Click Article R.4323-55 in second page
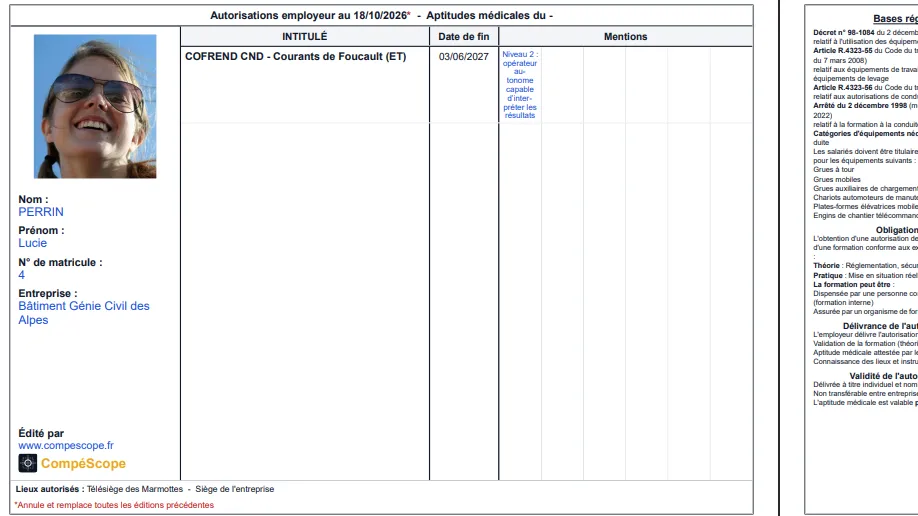 pyautogui.click(x=842, y=51)
